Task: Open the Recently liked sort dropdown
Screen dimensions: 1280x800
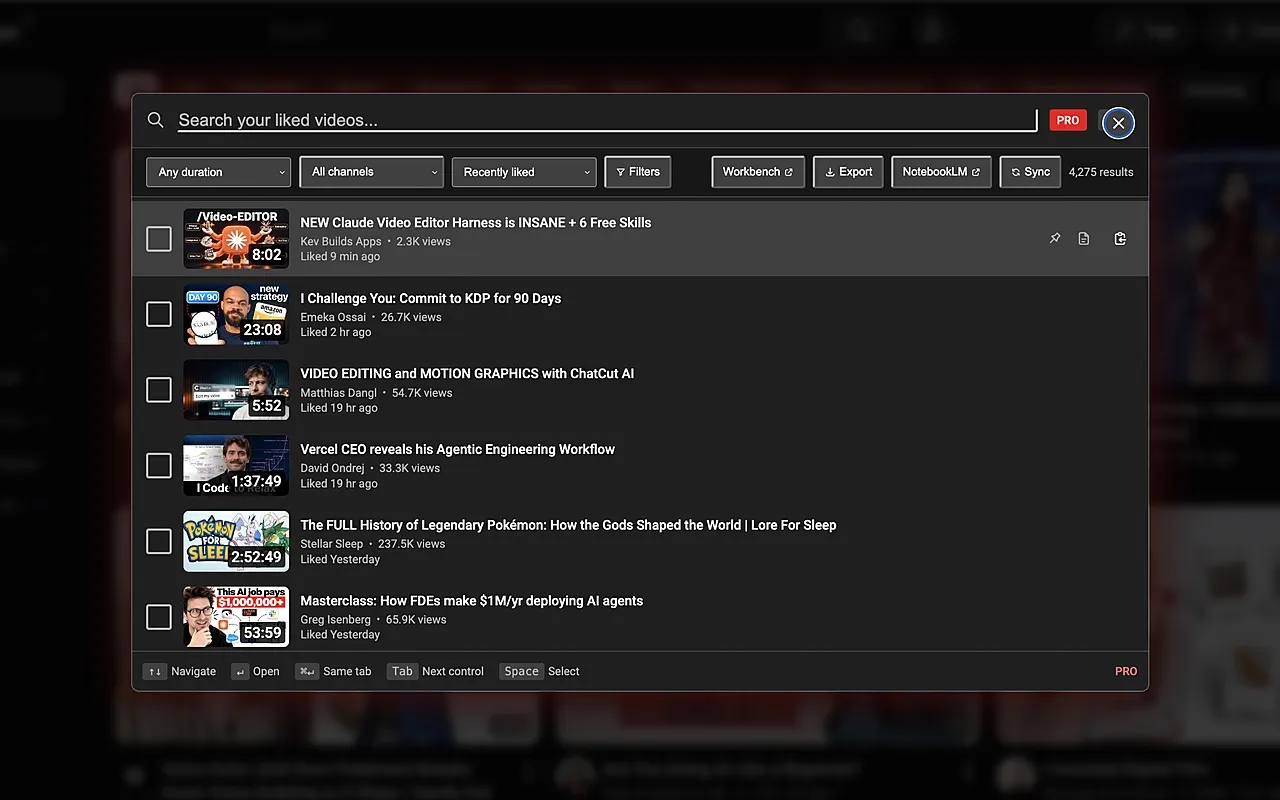Action: (x=524, y=172)
